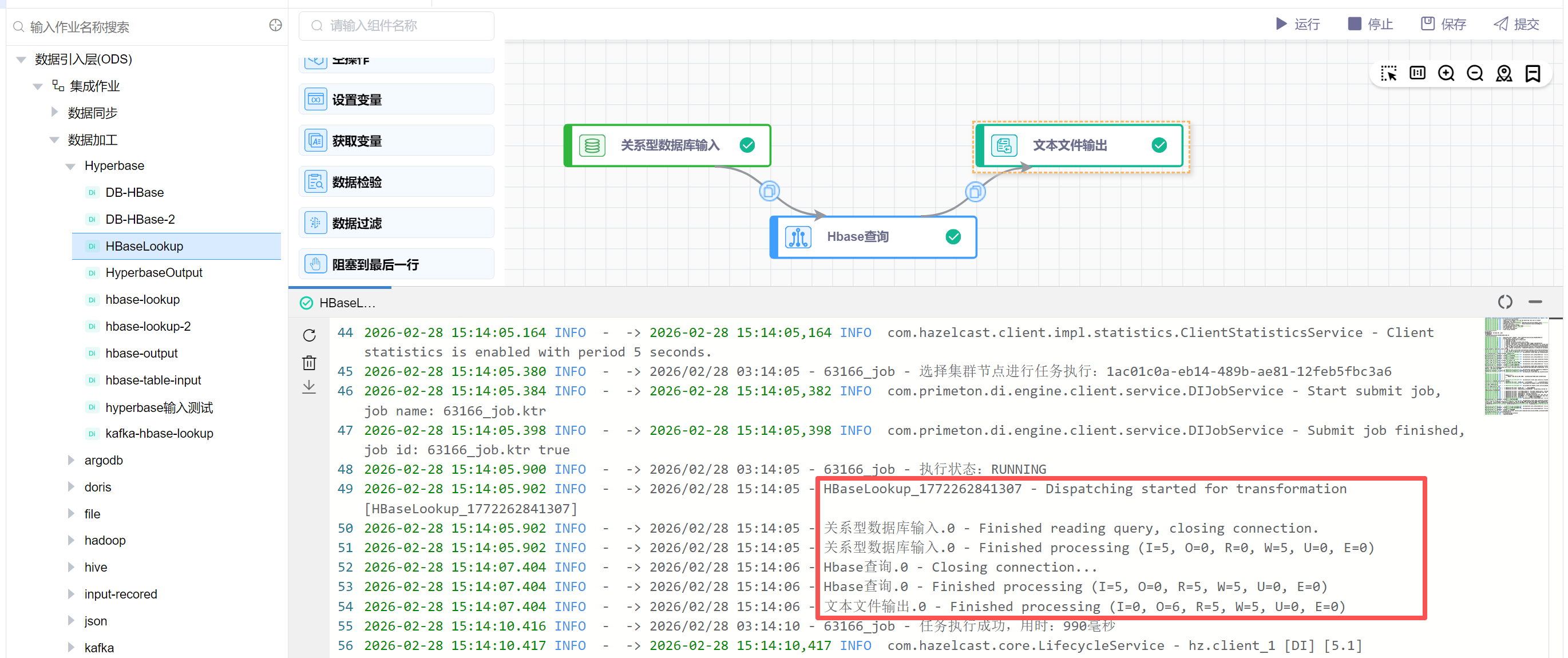Click the locate/center canvas icon
Image resolution: width=1568 pixels, height=658 pixels.
point(1503,74)
